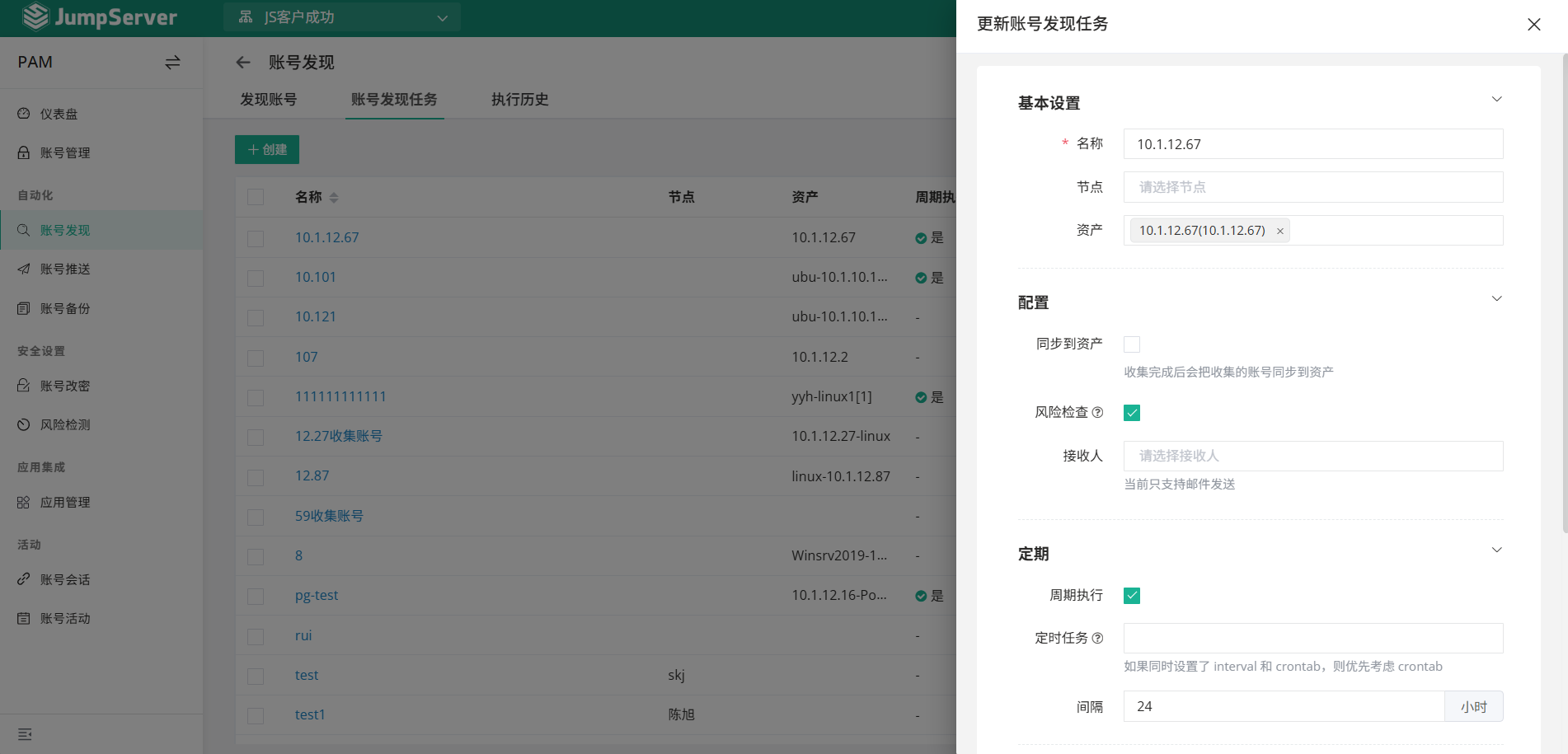Switch to the 执行历史 tab
The image size is (1568, 754).
pos(519,100)
